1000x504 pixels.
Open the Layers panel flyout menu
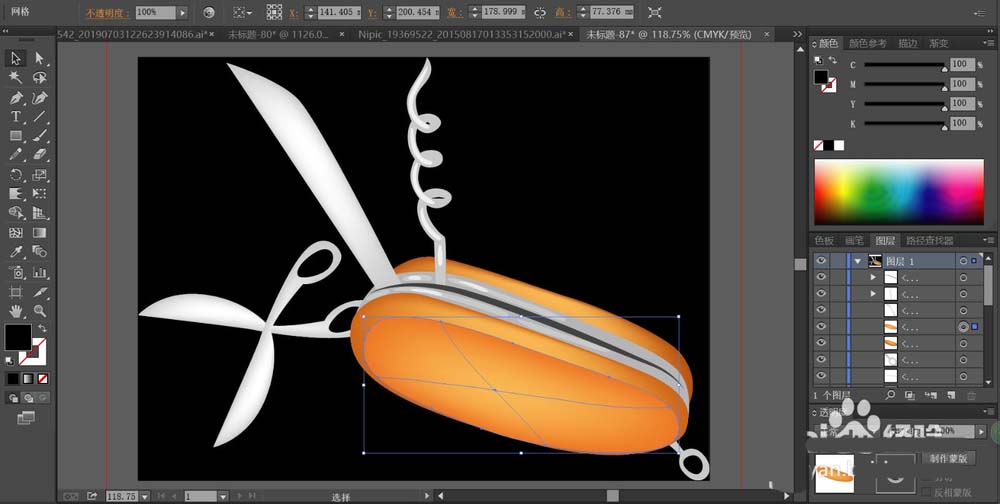(x=987, y=241)
